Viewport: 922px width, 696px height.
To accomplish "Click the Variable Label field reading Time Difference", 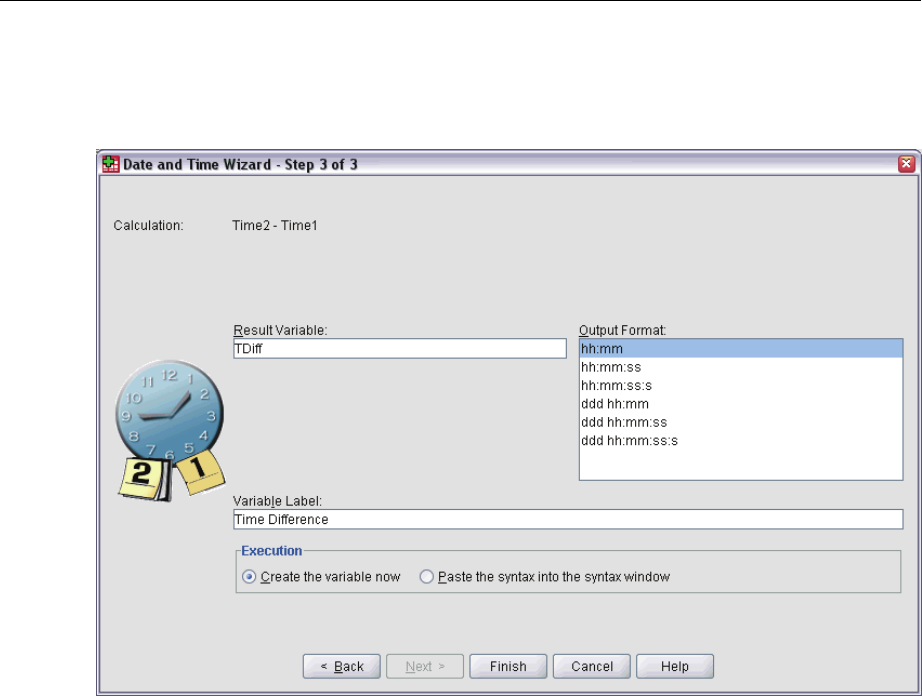I will (568, 520).
